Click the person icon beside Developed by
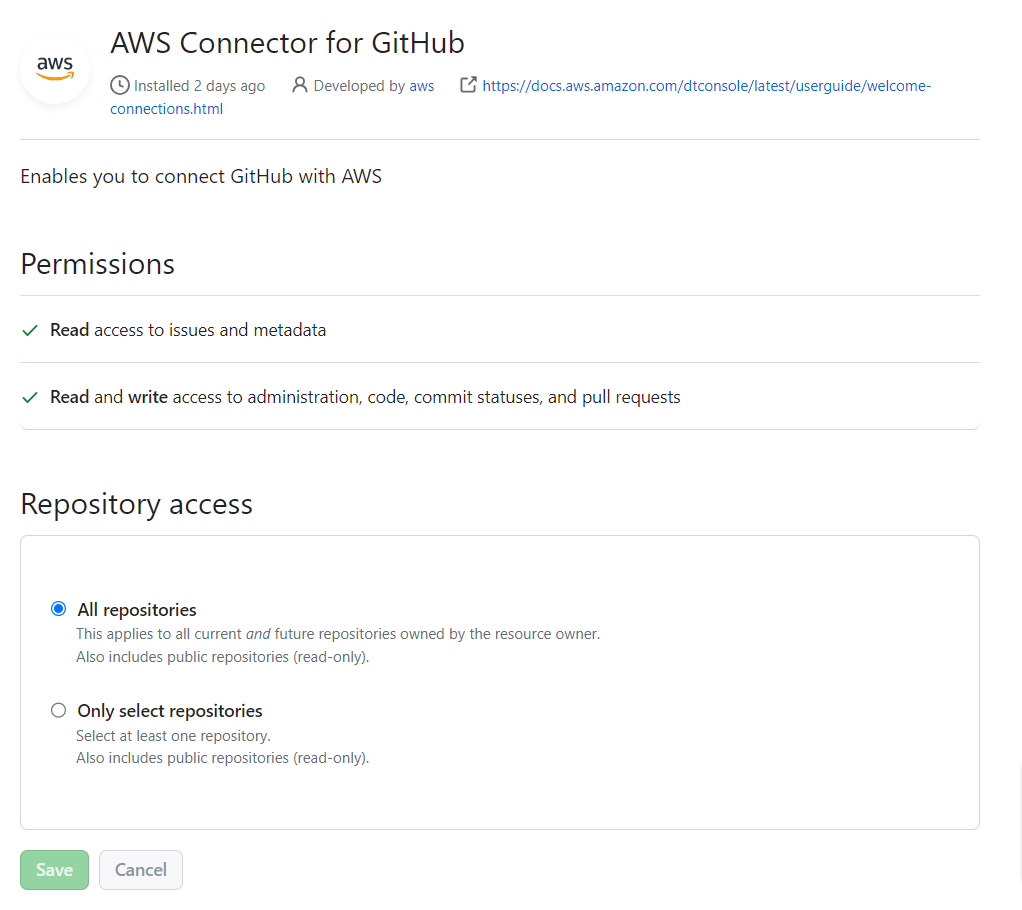Viewport: 1022px width, 910px height. click(299, 85)
